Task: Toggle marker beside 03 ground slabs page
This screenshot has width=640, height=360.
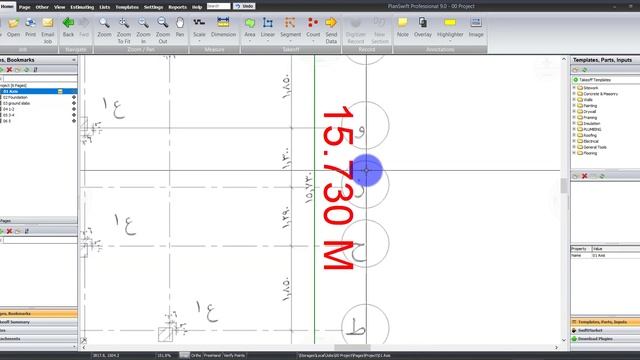Action: [x=74, y=103]
